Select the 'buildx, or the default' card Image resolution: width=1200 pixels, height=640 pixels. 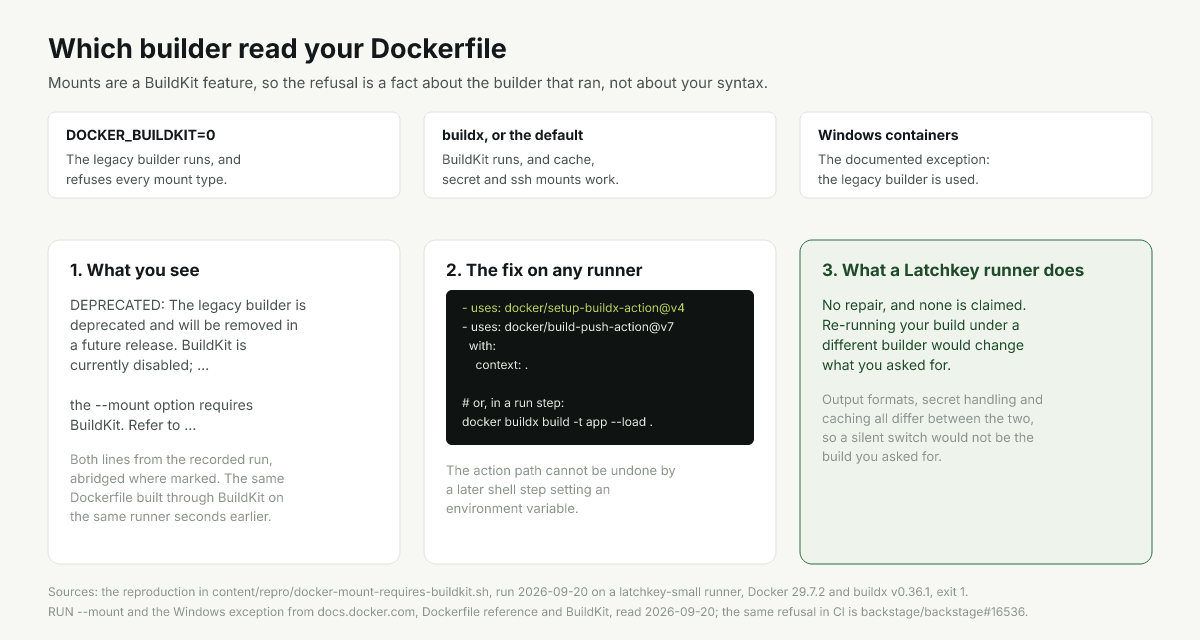click(x=600, y=155)
